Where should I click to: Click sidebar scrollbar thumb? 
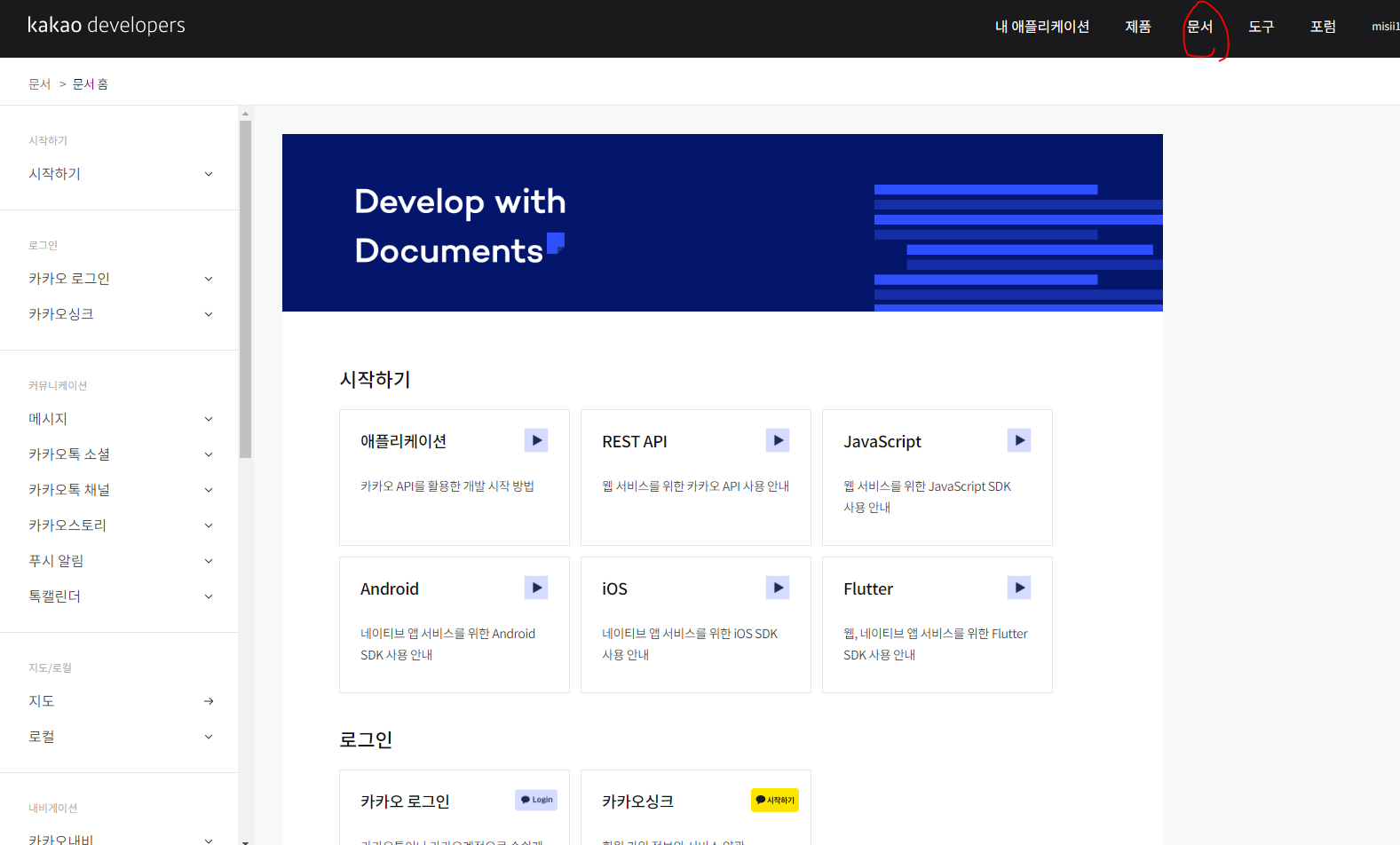[246, 289]
